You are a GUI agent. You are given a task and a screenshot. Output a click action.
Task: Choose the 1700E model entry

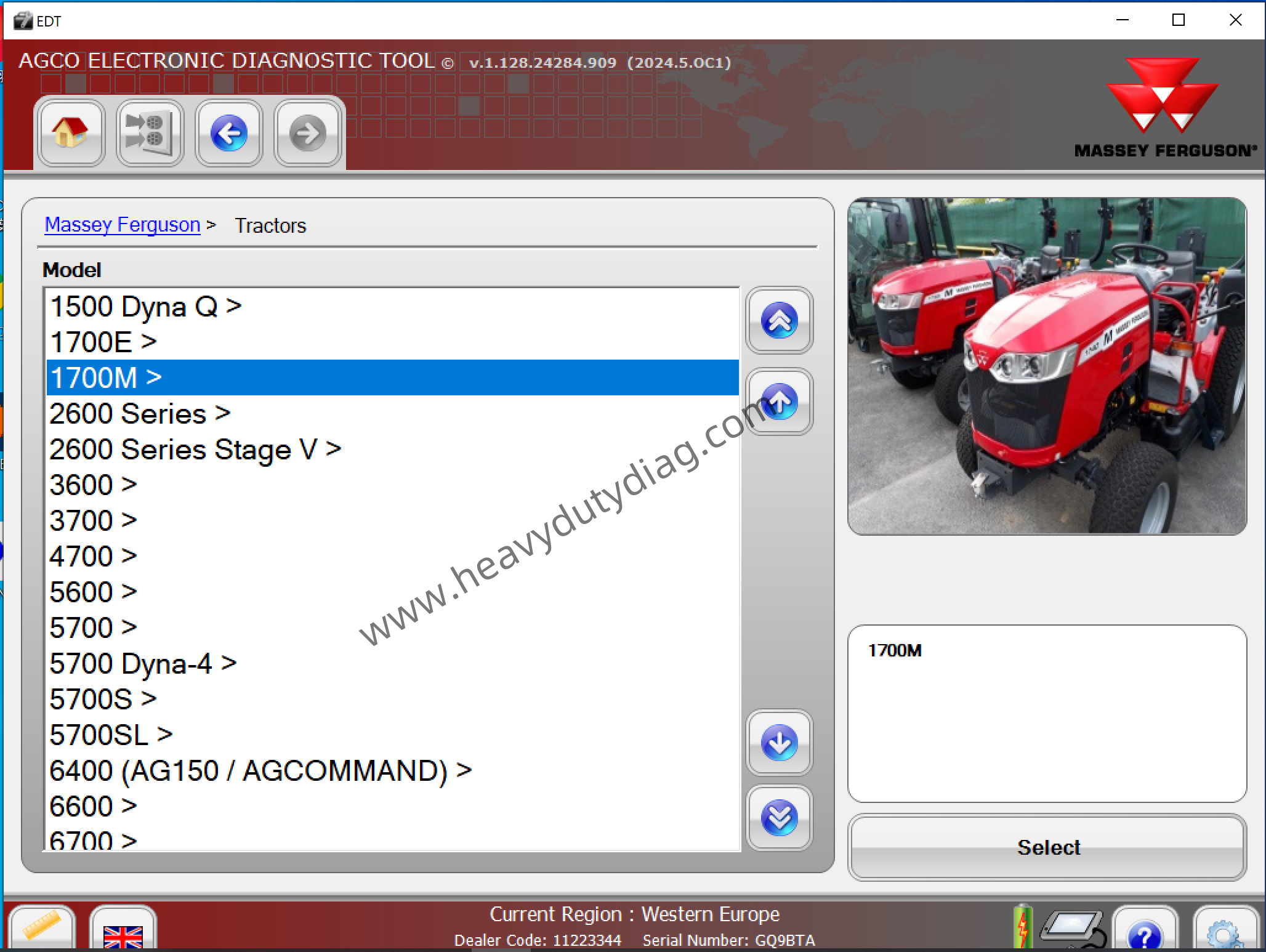[393, 342]
